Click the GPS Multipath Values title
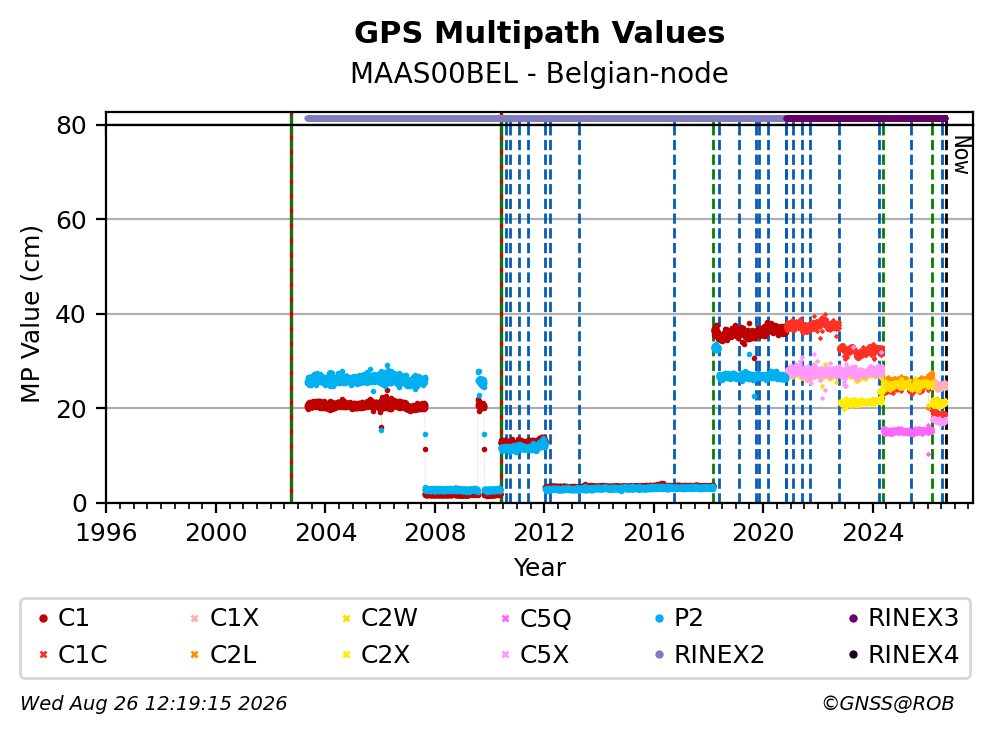 pos(539,33)
